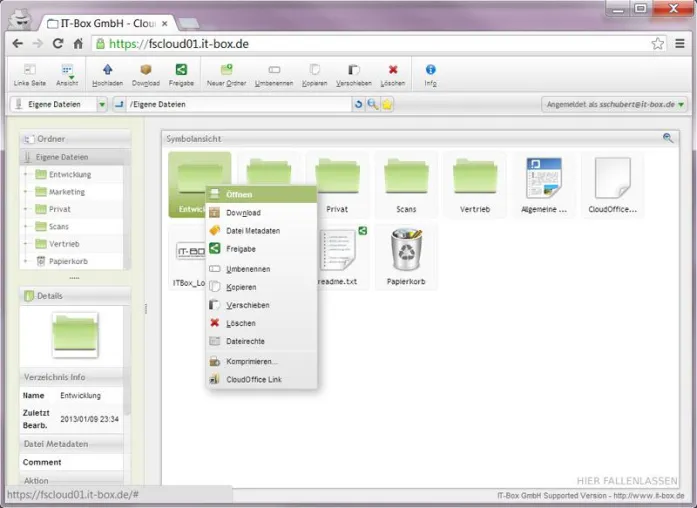
Task: Select Privat in the folder tree
Action: (60, 209)
